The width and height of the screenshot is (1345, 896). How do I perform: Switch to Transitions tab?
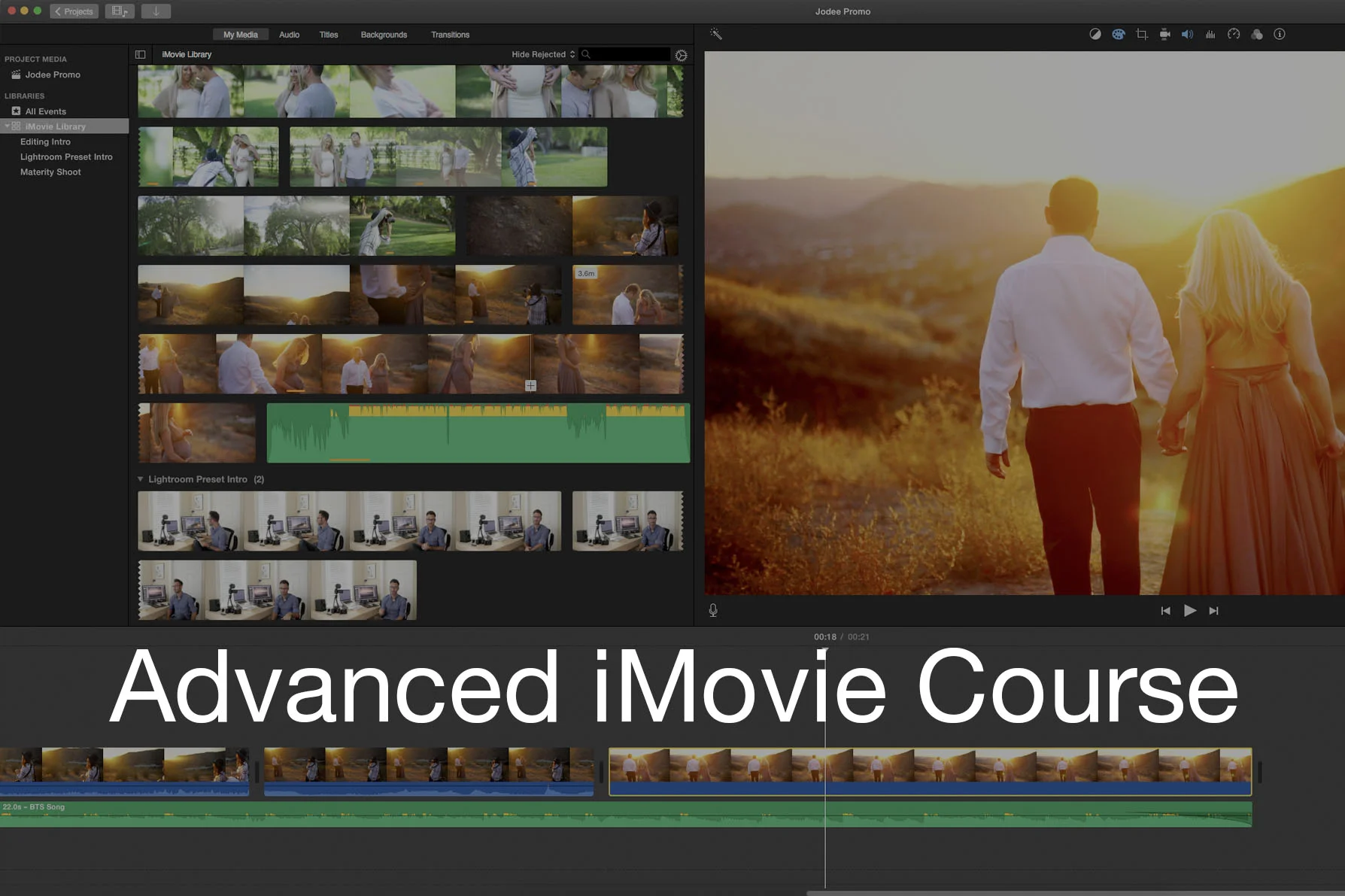pos(450,35)
